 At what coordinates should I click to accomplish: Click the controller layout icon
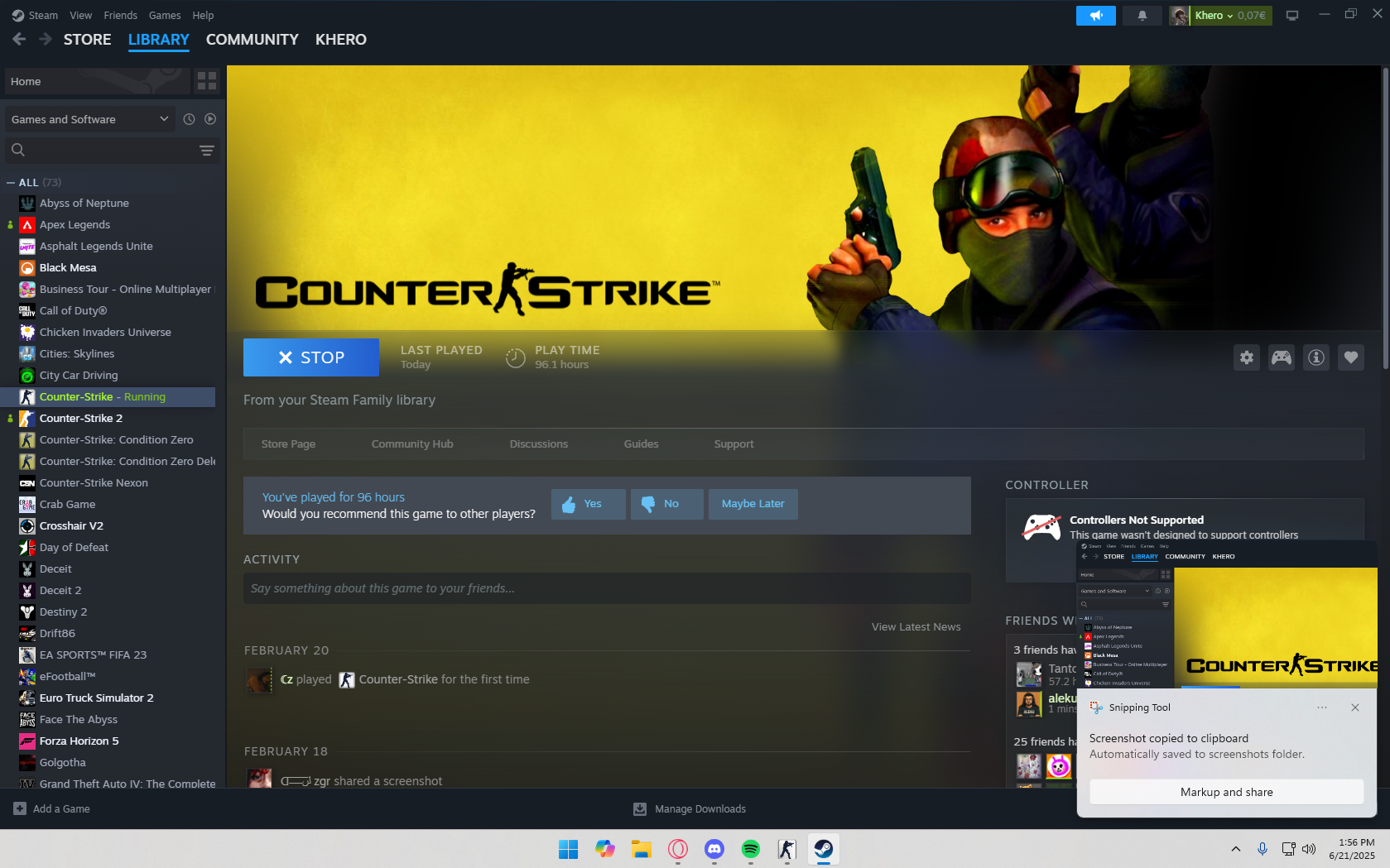[1282, 357]
